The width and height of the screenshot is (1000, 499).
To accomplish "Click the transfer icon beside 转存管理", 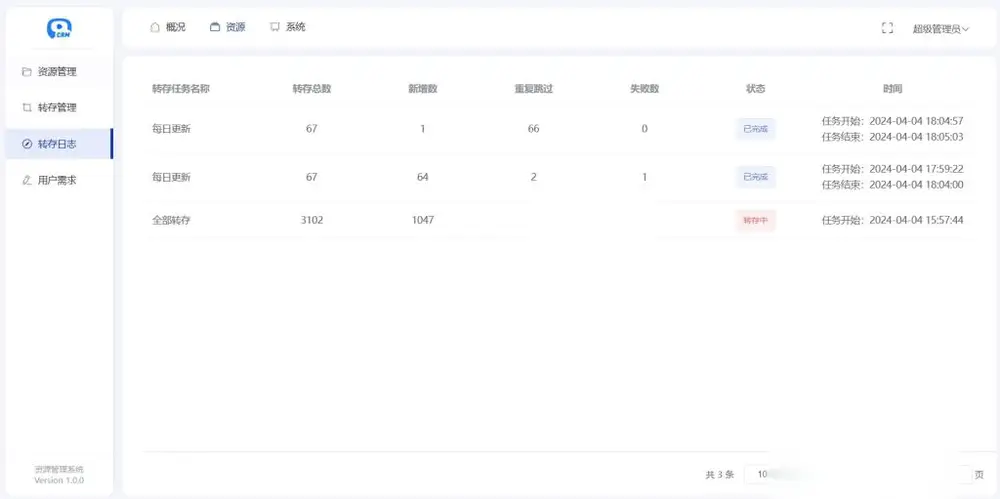I will point(27,108).
